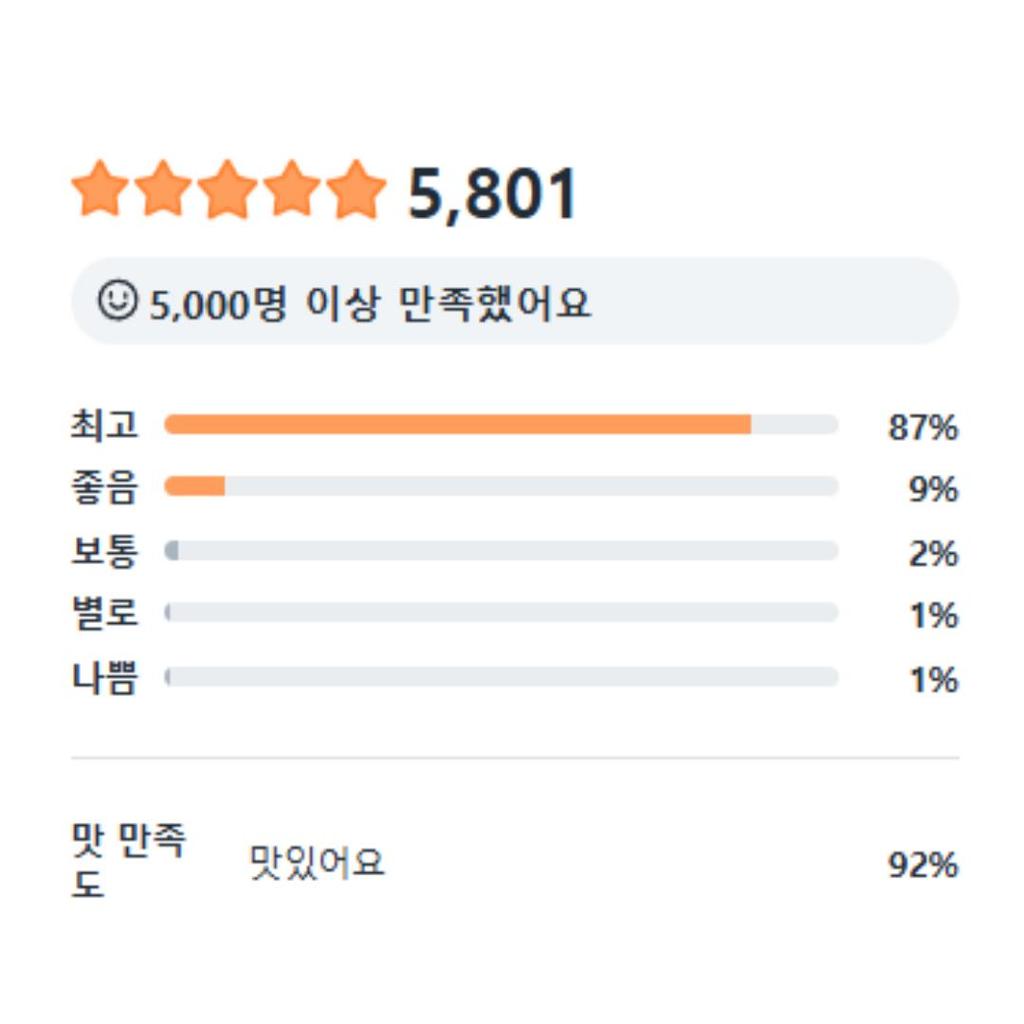
Task: Click the 맛있어요 text
Action: (x=317, y=862)
